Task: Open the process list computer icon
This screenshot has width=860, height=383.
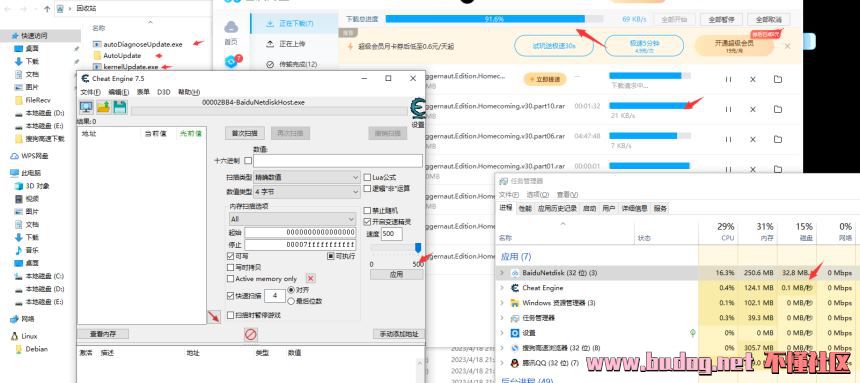Action: click(x=86, y=107)
